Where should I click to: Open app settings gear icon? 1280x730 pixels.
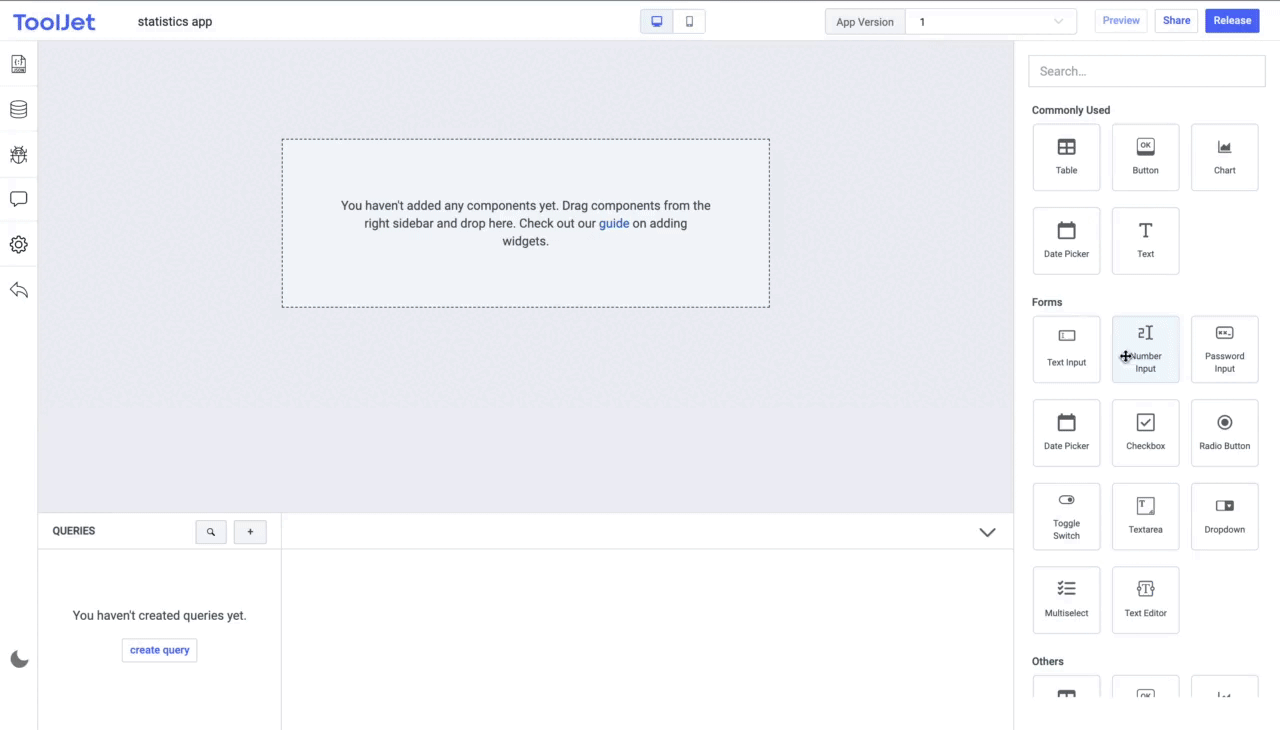pos(18,245)
